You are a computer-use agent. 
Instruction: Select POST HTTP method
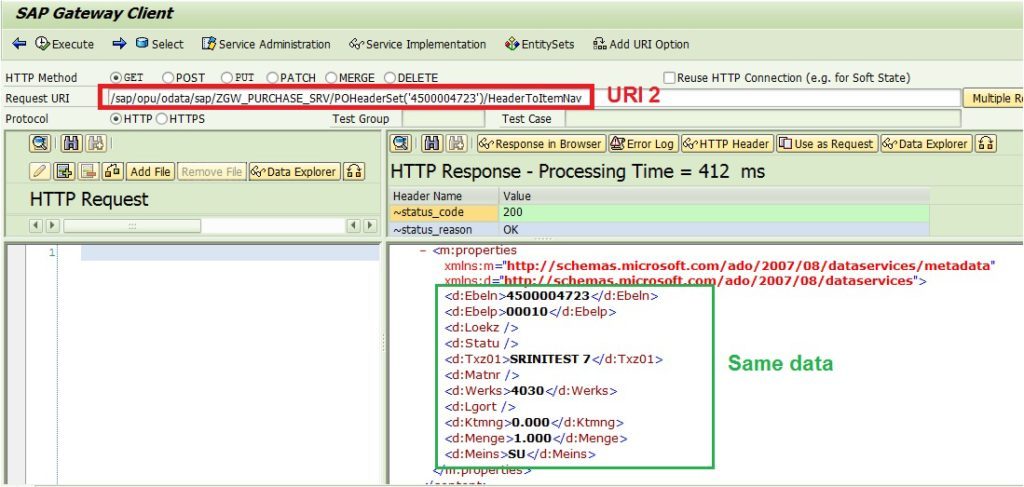click(x=167, y=78)
